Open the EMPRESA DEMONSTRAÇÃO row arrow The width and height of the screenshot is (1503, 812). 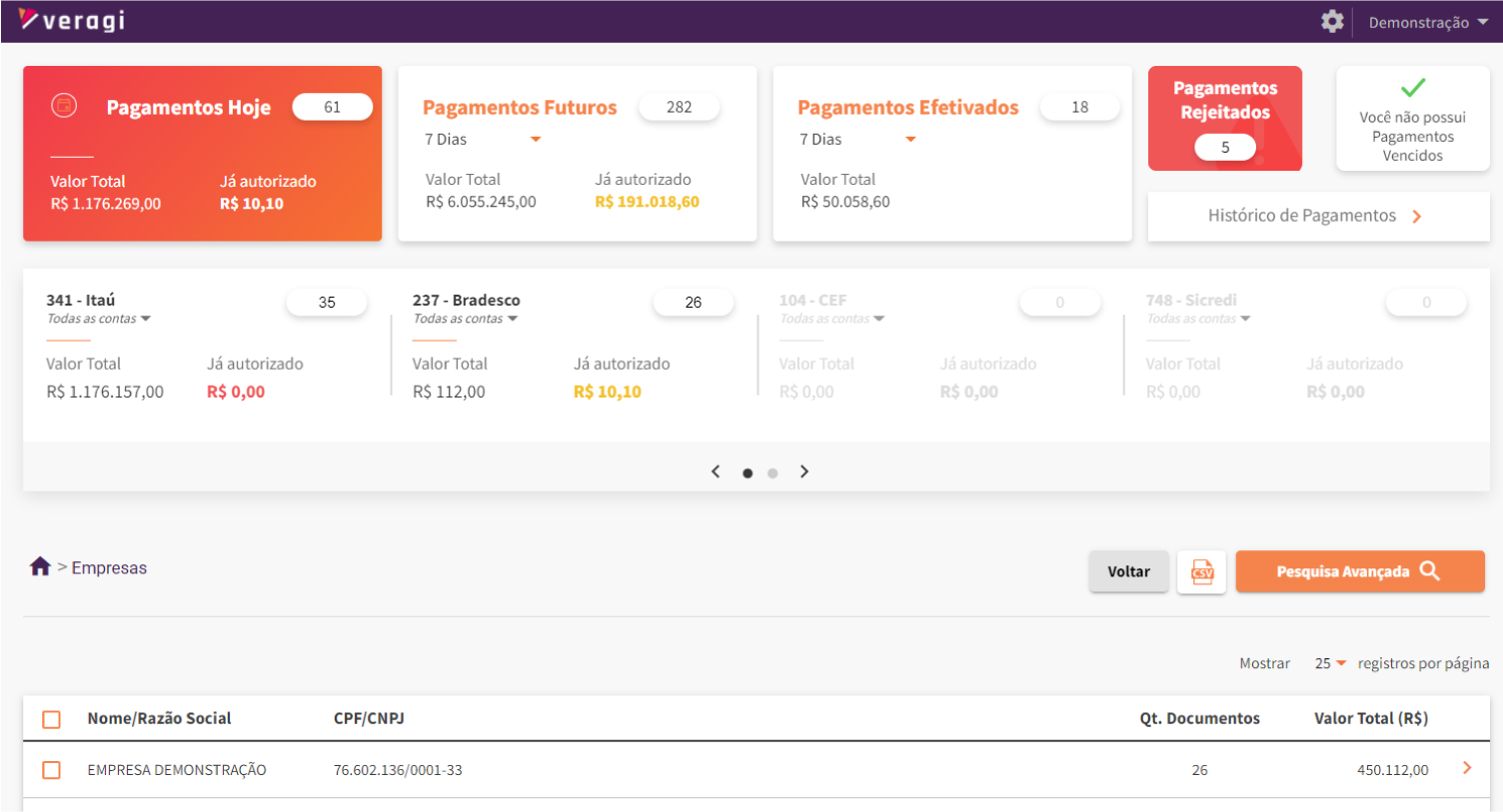(x=1467, y=768)
